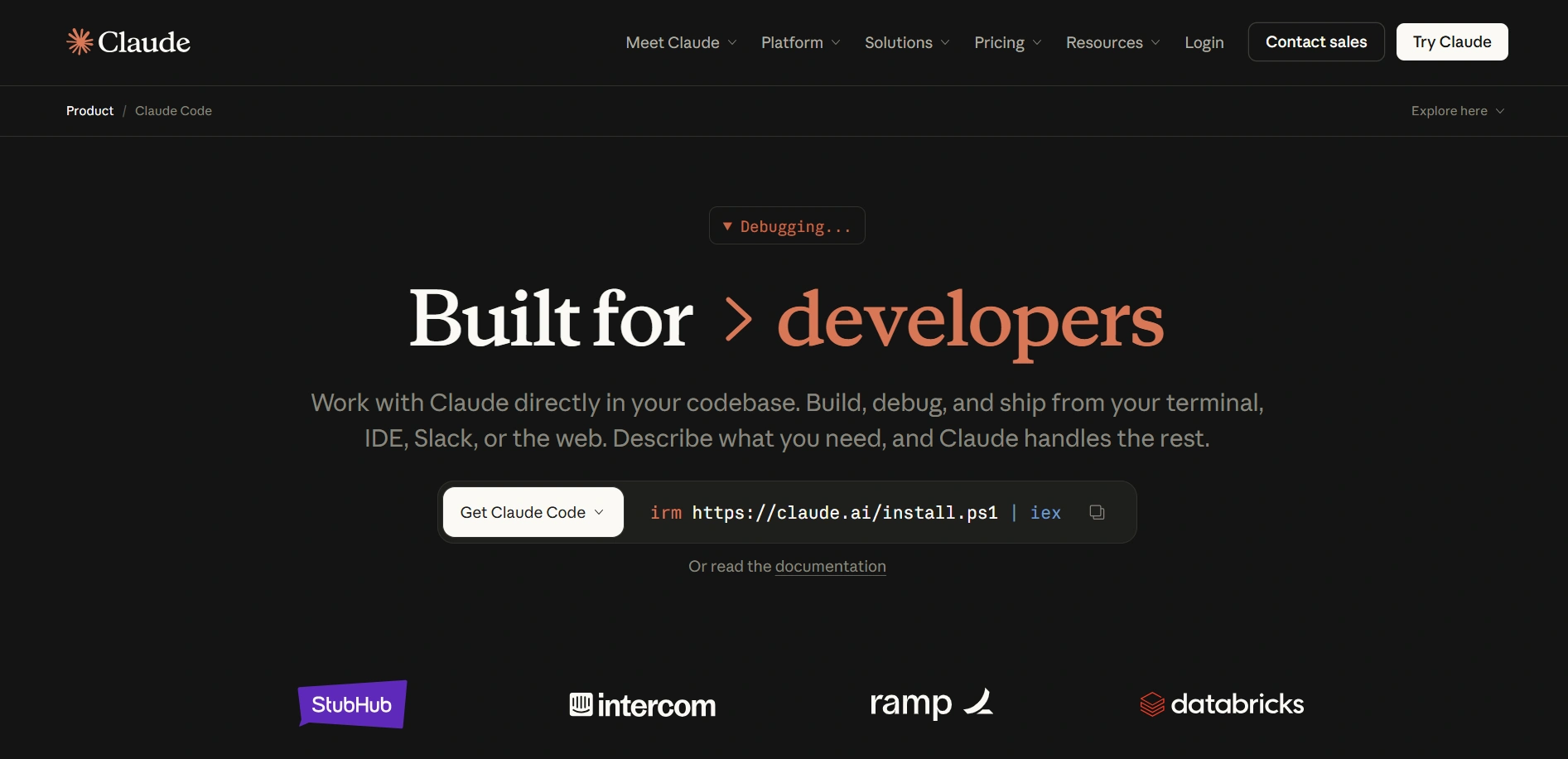Image resolution: width=1568 pixels, height=759 pixels.
Task: Expand the Solutions navigation dropdown
Action: point(907,42)
